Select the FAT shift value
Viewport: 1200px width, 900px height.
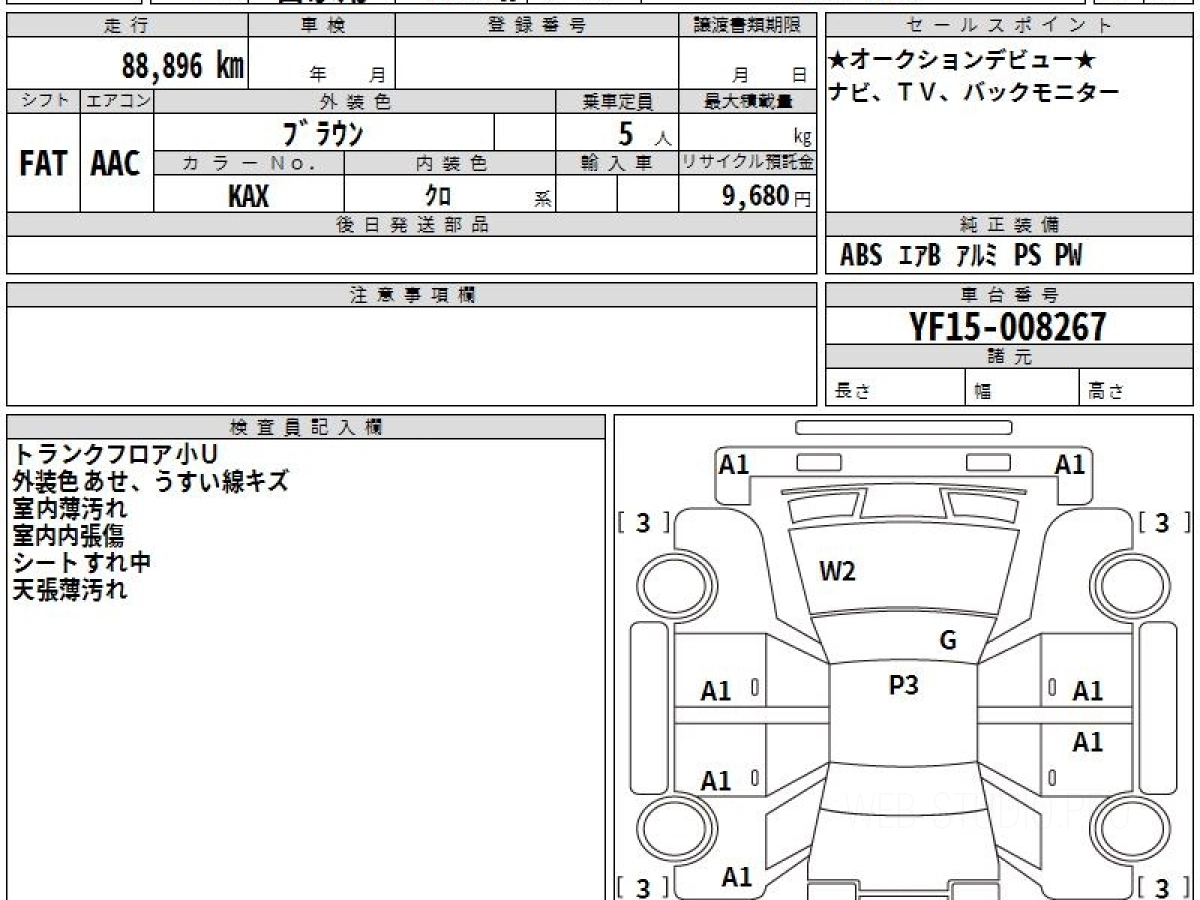pyautogui.click(x=43, y=163)
